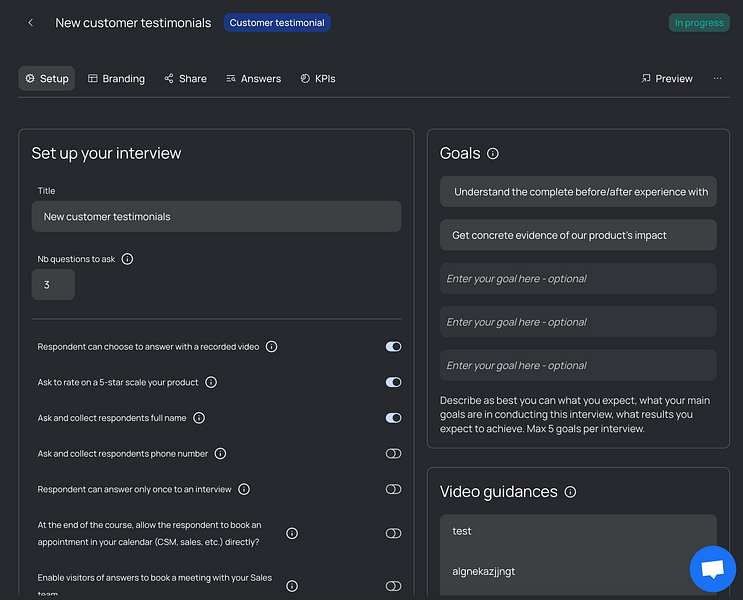This screenshot has width=743, height=600.
Task: Disable recorded video answer toggle
Action: click(393, 347)
